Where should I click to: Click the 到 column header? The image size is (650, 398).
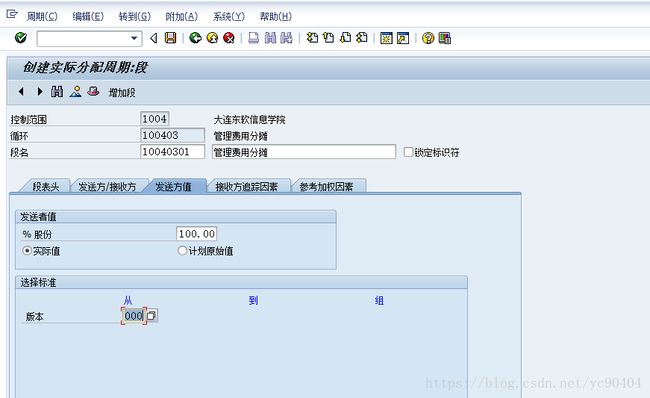click(x=253, y=300)
